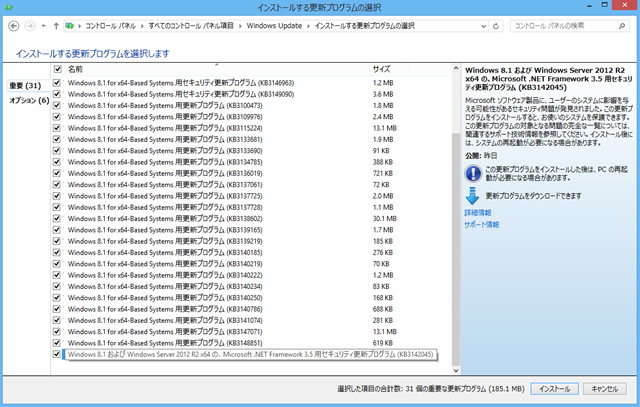This screenshot has height=407, width=640.
Task: Sort by the サイズ column header
Action: (x=381, y=69)
